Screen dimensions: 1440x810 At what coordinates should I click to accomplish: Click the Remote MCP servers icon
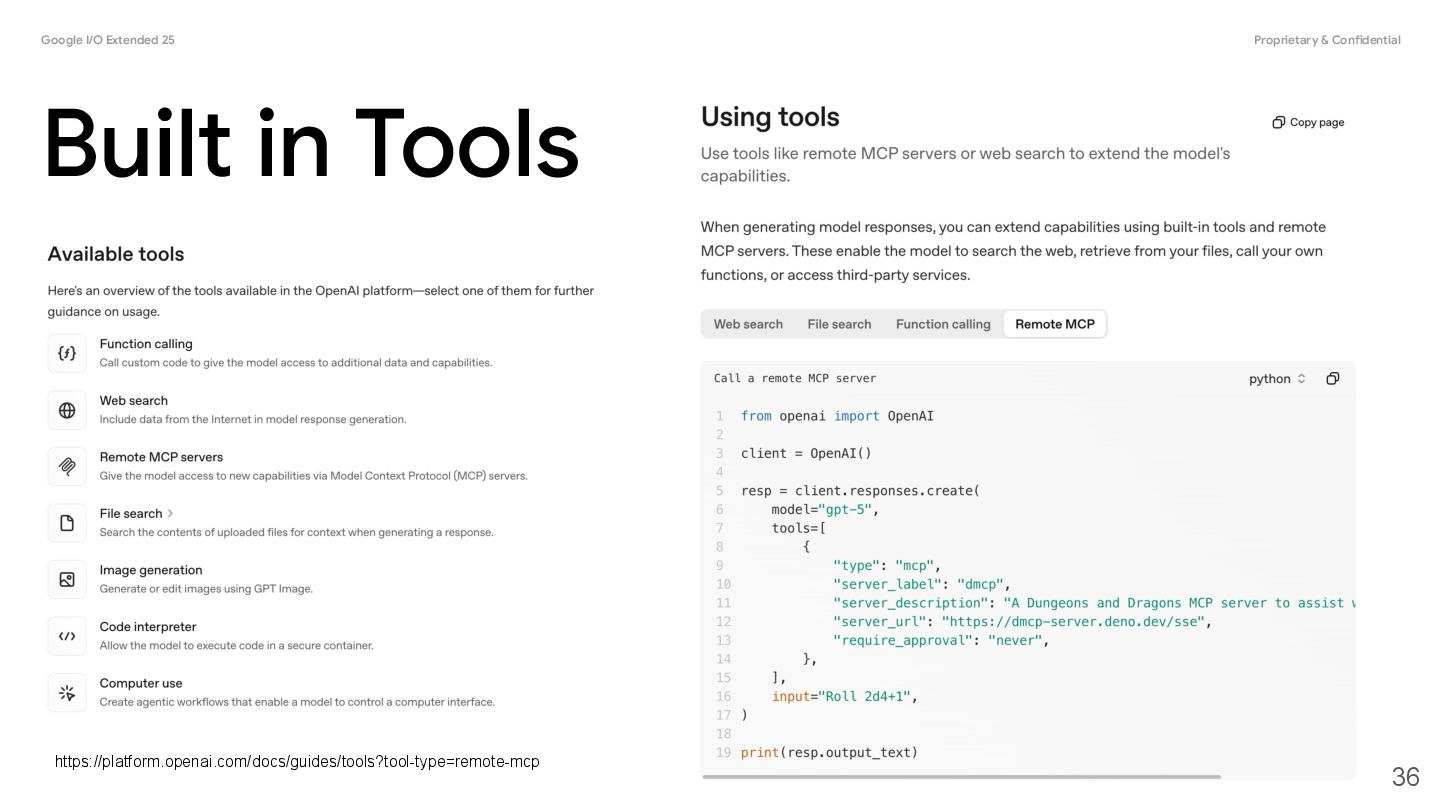(x=67, y=466)
